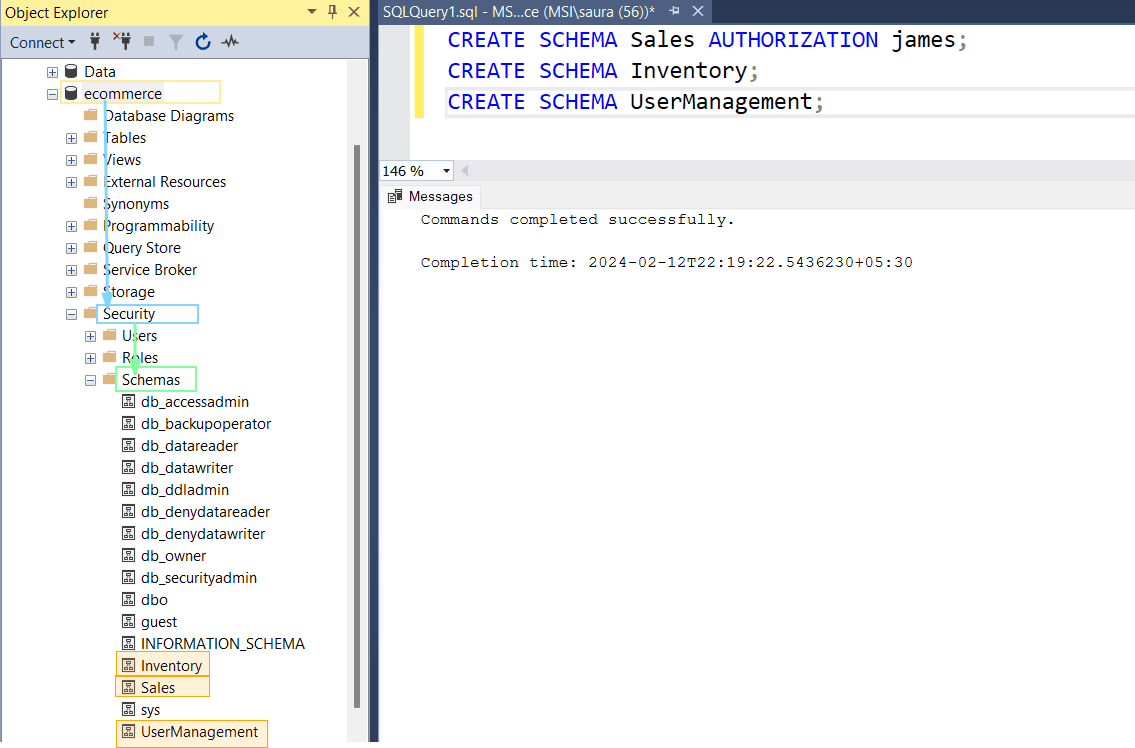
Task: Click the Inventory schema icon
Action: coord(128,665)
